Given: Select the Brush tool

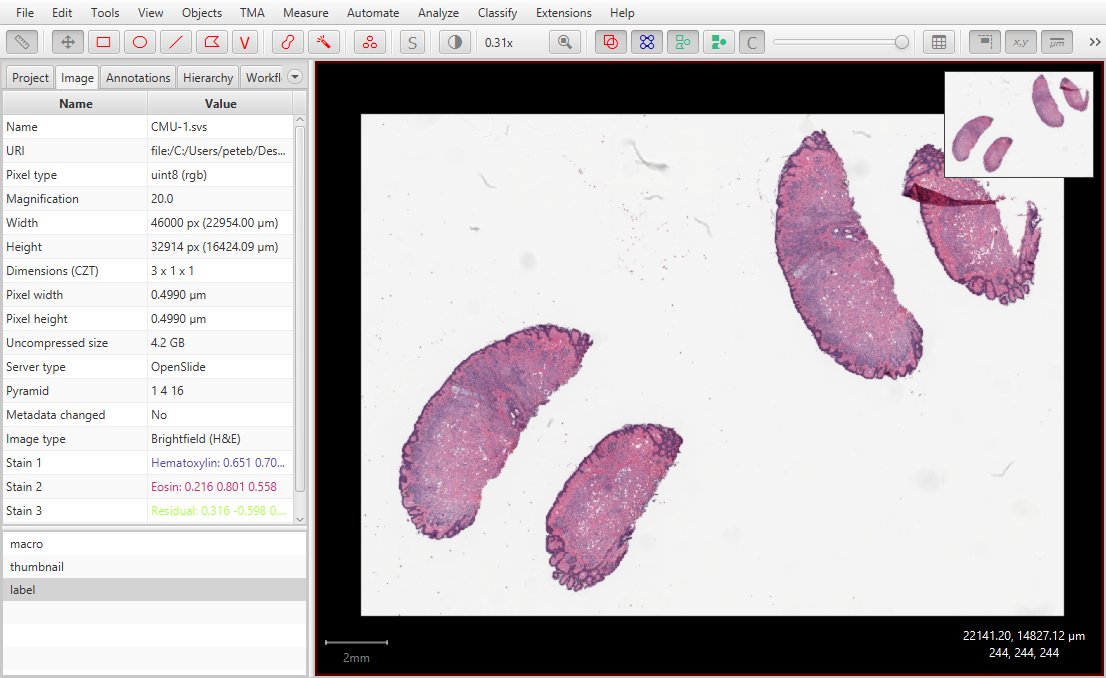Looking at the screenshot, I should point(289,42).
